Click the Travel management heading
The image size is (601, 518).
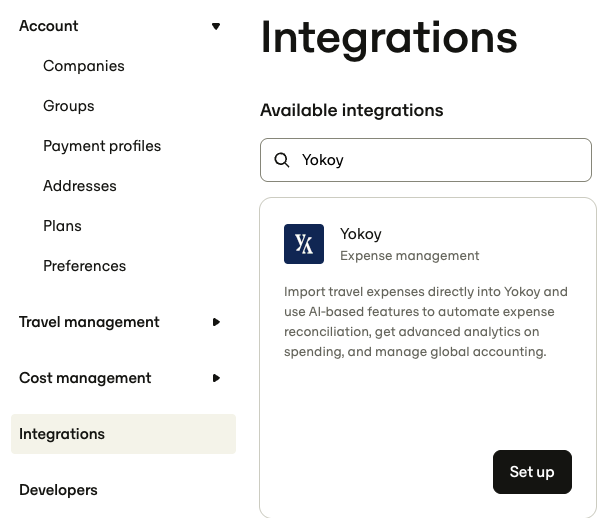(x=89, y=322)
